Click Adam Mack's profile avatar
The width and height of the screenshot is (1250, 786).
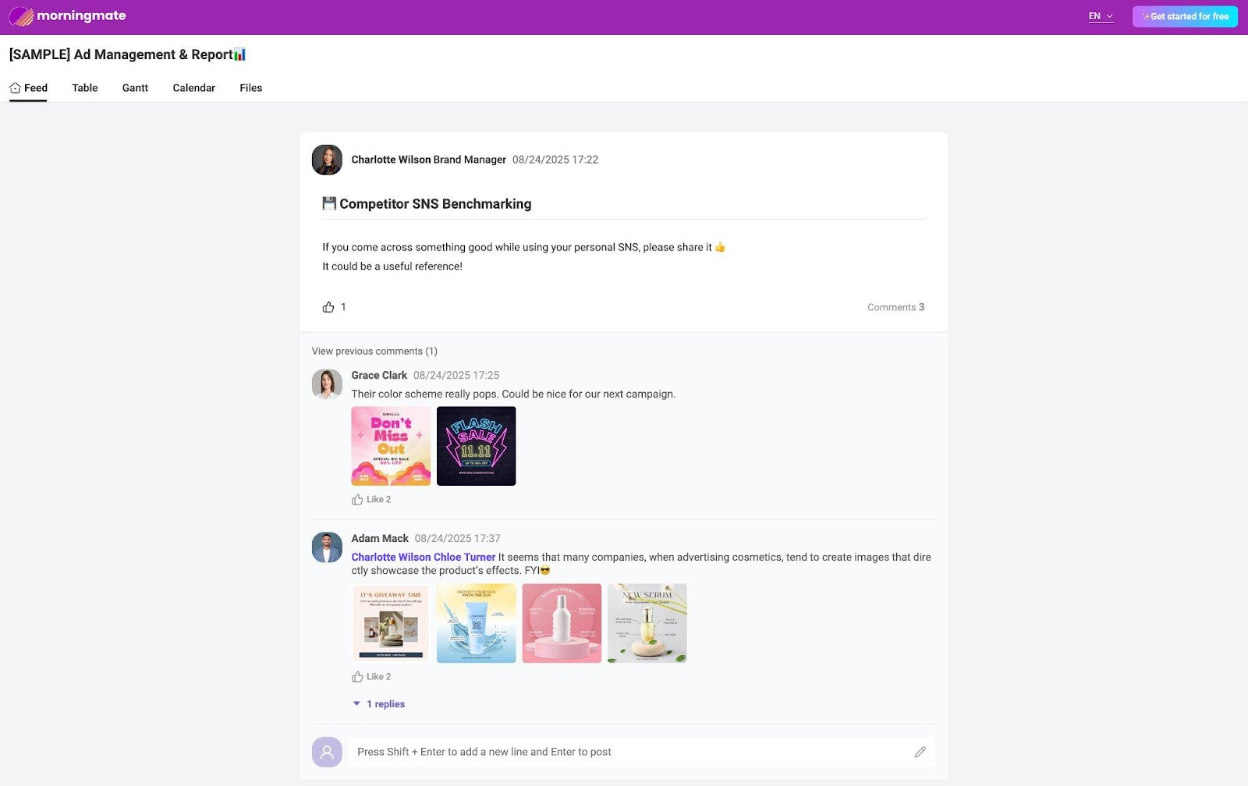click(x=327, y=547)
